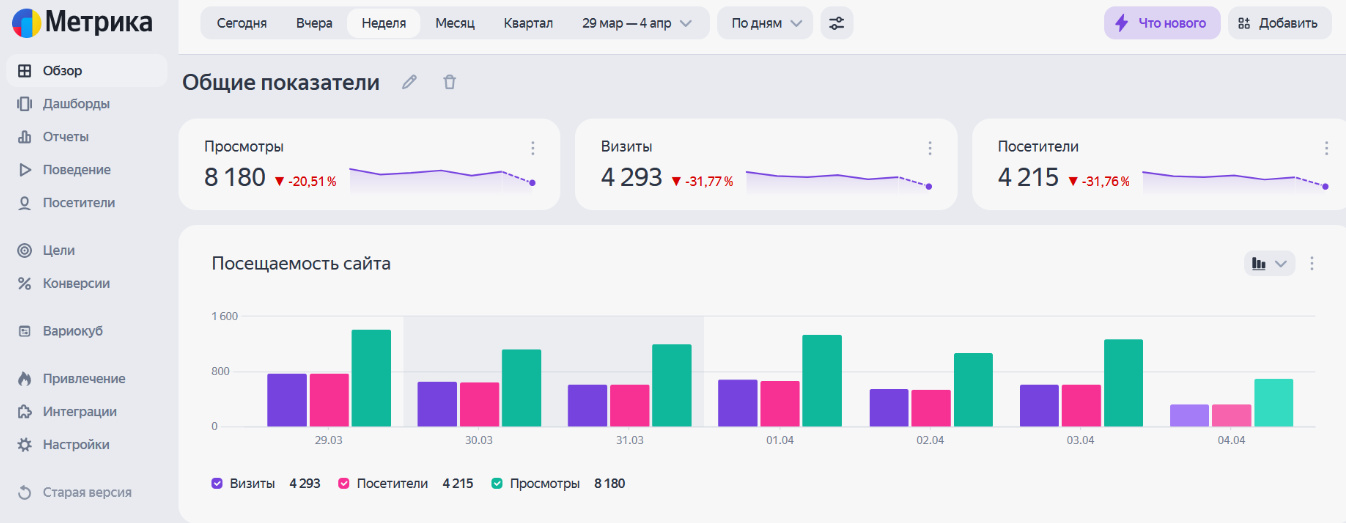1346x523 pixels.
Task: Open three-dot menu on Визиты card
Action: [x=930, y=148]
